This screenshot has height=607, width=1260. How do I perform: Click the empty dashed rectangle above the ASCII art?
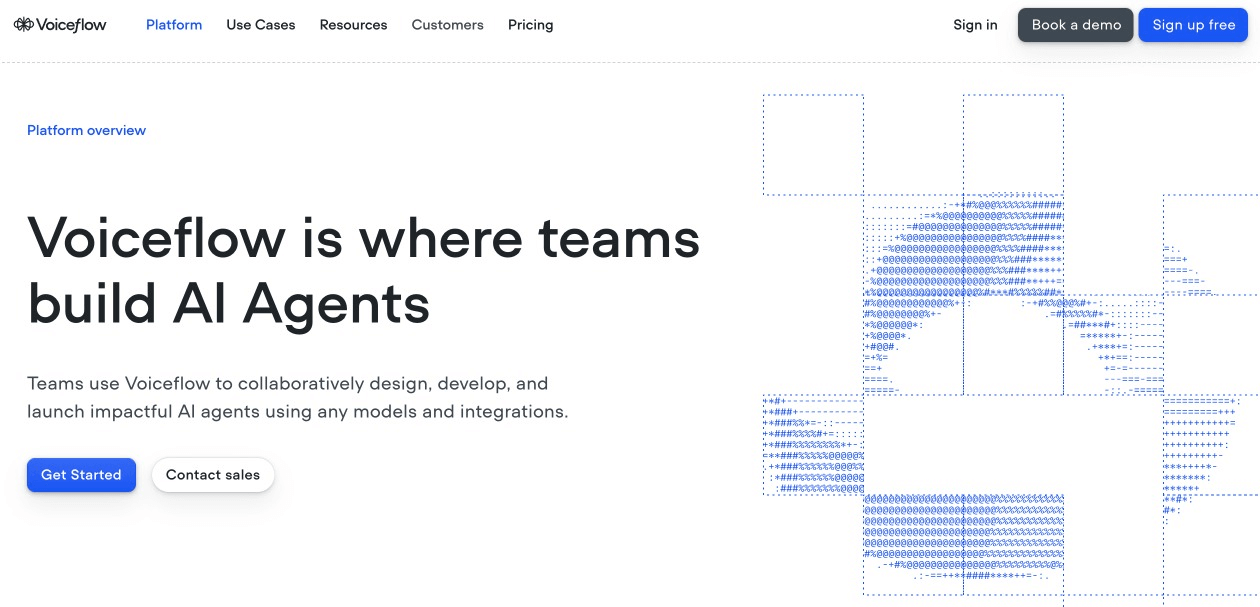pos(812,144)
